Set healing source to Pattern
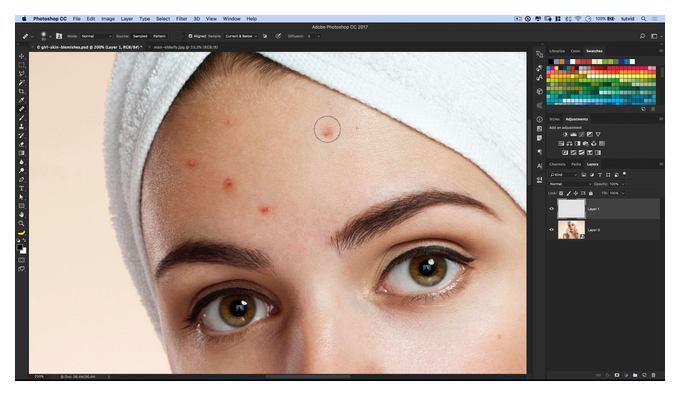680x396 pixels. tap(159, 36)
